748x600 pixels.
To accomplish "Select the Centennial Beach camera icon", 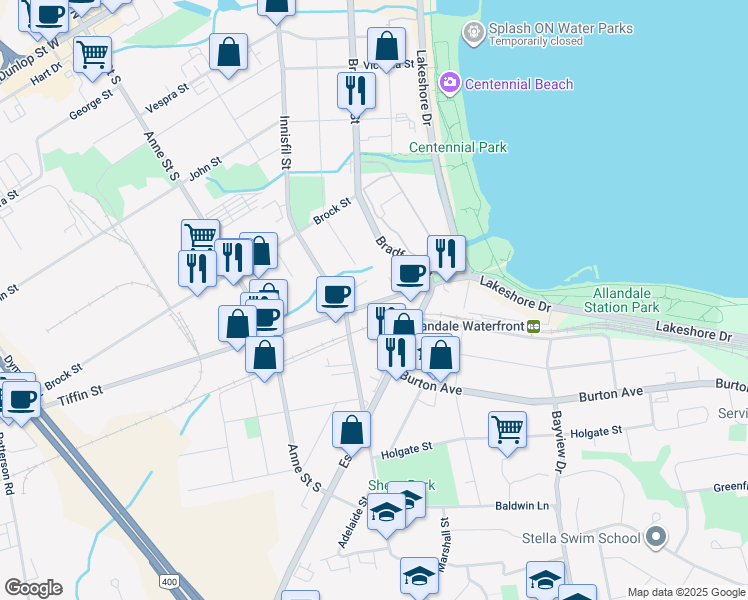I will pyautogui.click(x=449, y=83).
